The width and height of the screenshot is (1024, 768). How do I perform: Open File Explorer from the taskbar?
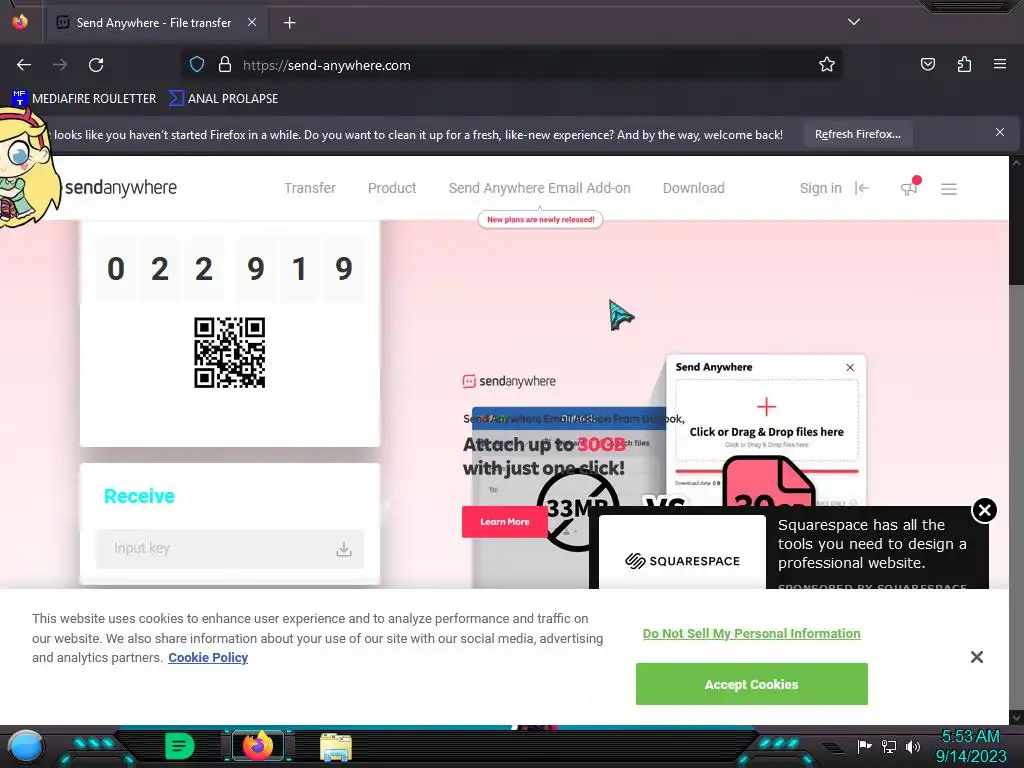point(336,746)
